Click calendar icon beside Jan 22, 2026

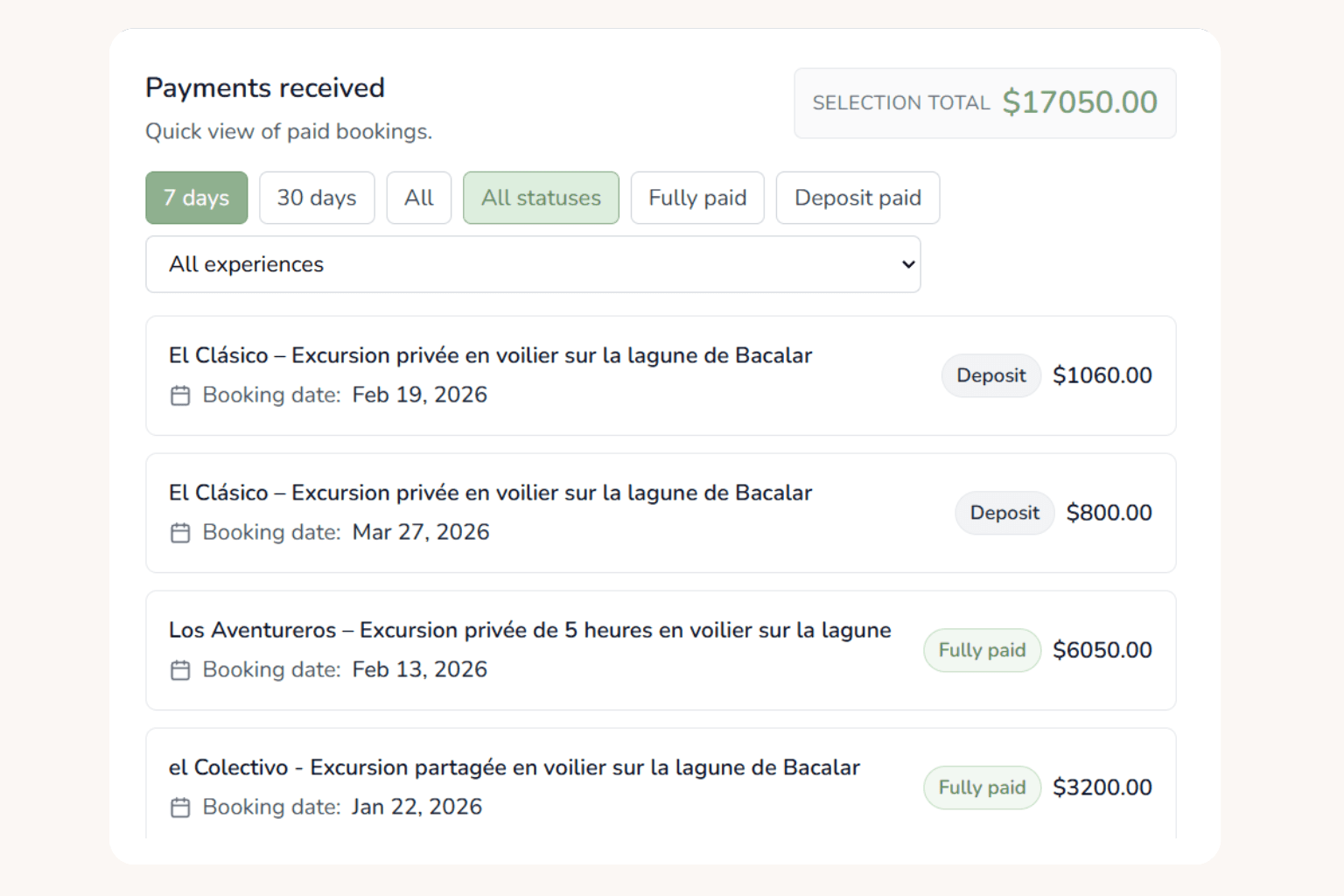(180, 808)
